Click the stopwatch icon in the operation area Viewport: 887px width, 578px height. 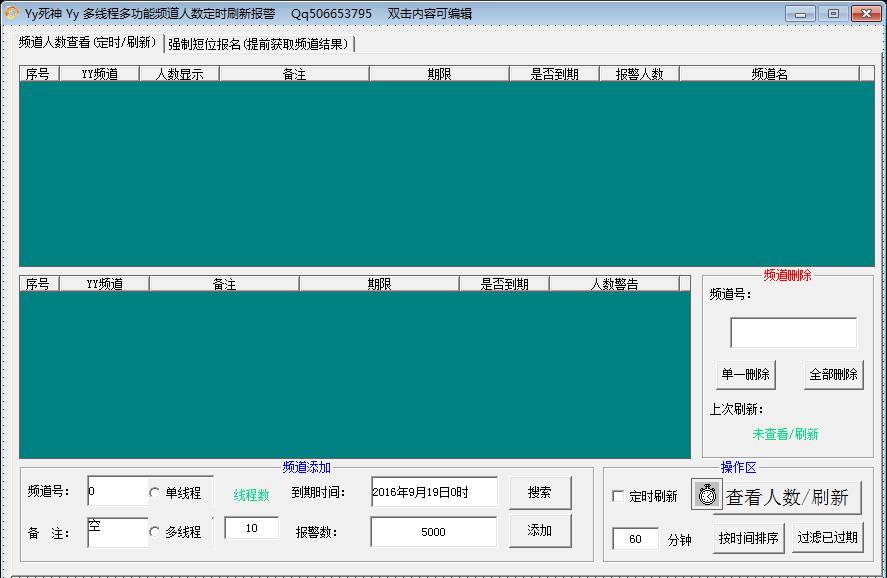[706, 496]
